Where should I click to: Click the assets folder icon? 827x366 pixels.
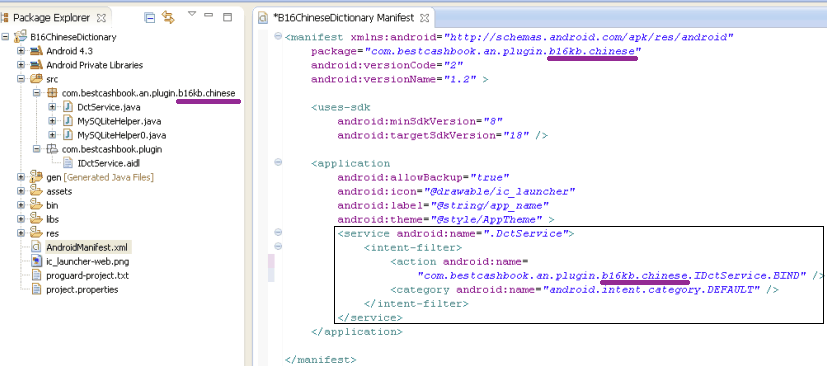[x=36, y=190]
